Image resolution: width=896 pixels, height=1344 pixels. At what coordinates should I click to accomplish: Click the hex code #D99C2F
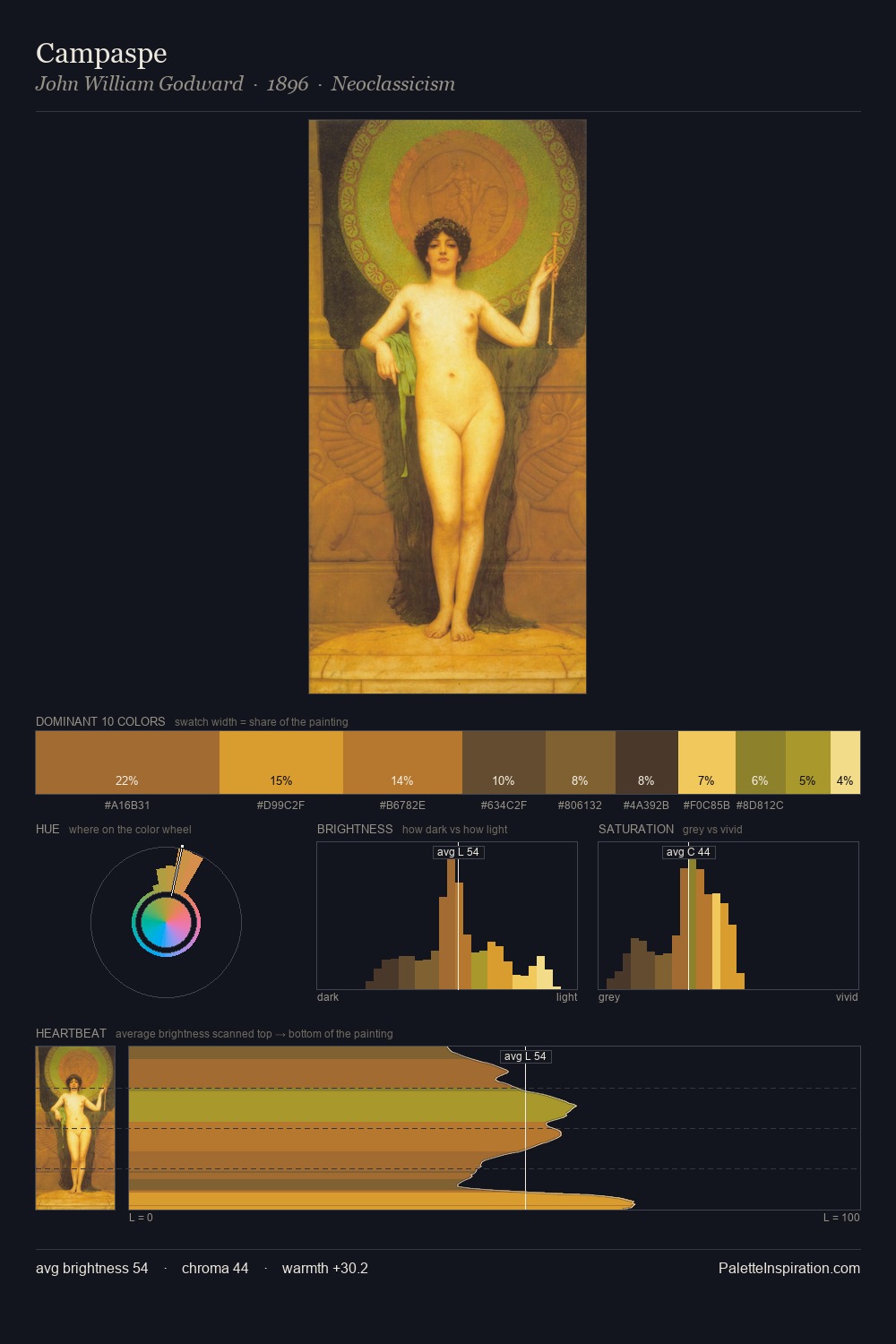pos(280,806)
